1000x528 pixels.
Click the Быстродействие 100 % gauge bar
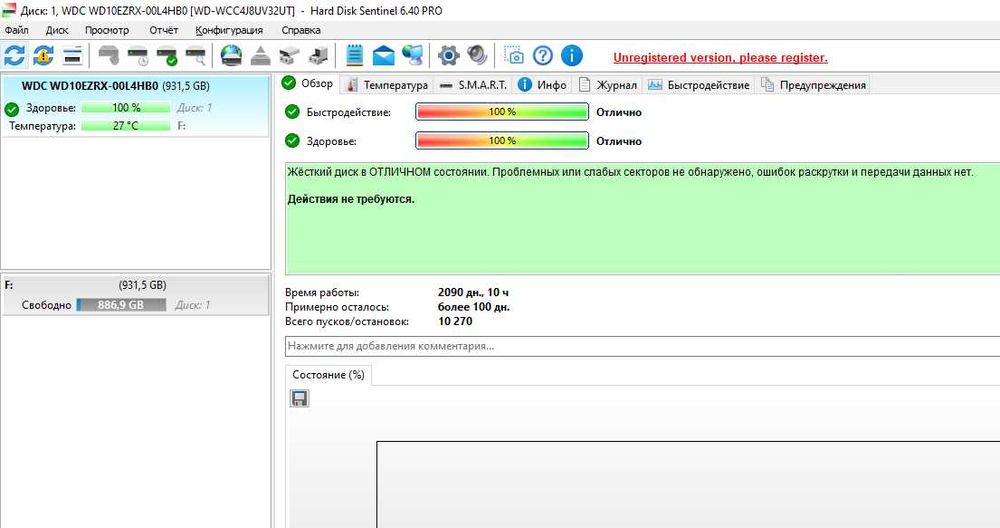pyautogui.click(x=502, y=112)
